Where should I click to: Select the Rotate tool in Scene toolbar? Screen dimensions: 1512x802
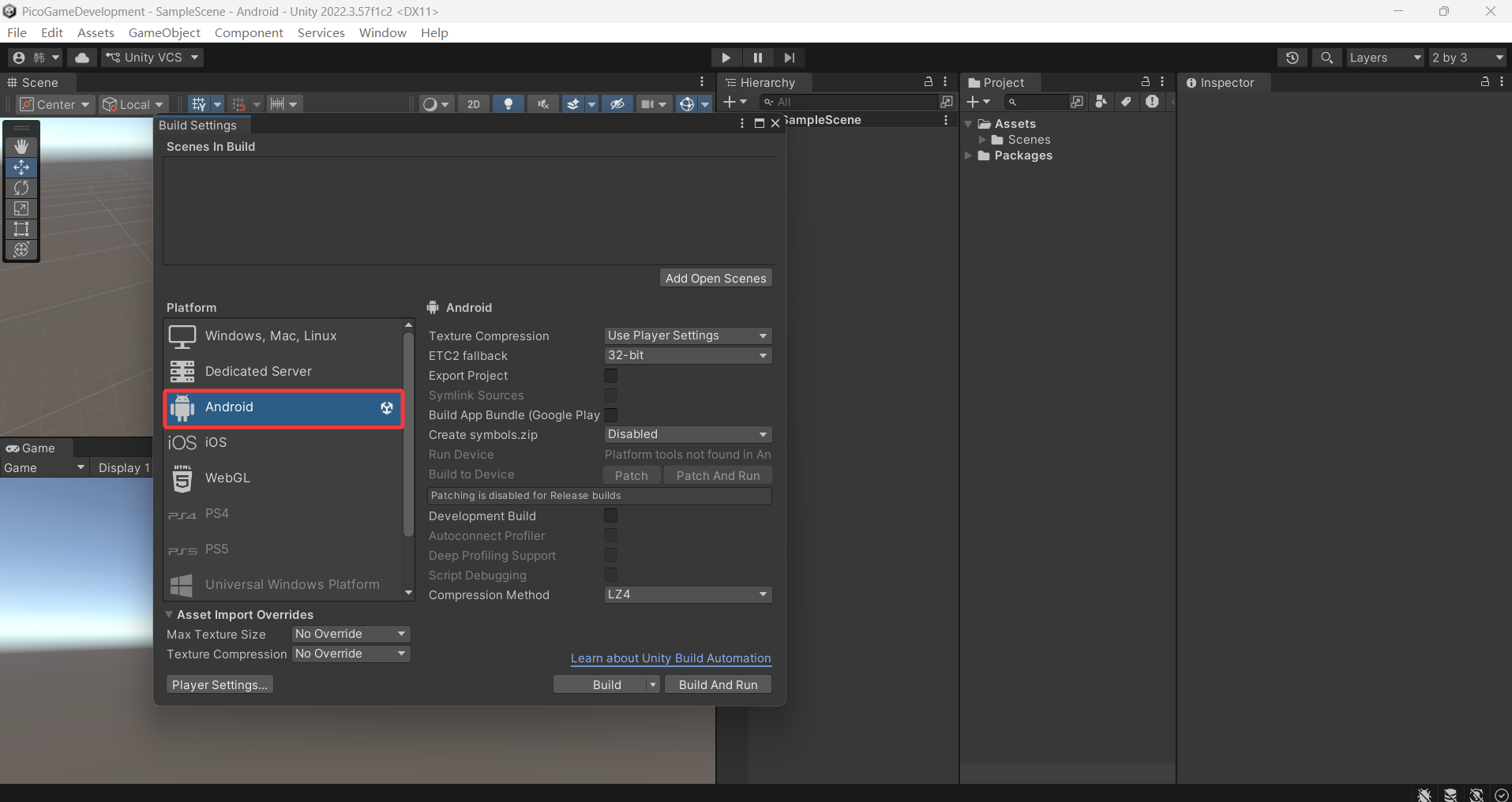point(21,188)
